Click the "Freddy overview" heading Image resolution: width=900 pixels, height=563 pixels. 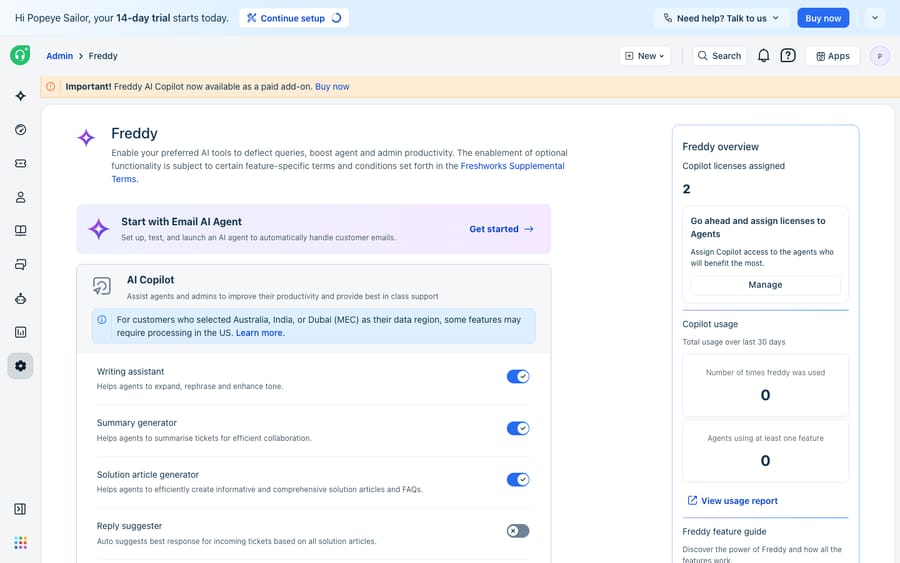tap(720, 147)
